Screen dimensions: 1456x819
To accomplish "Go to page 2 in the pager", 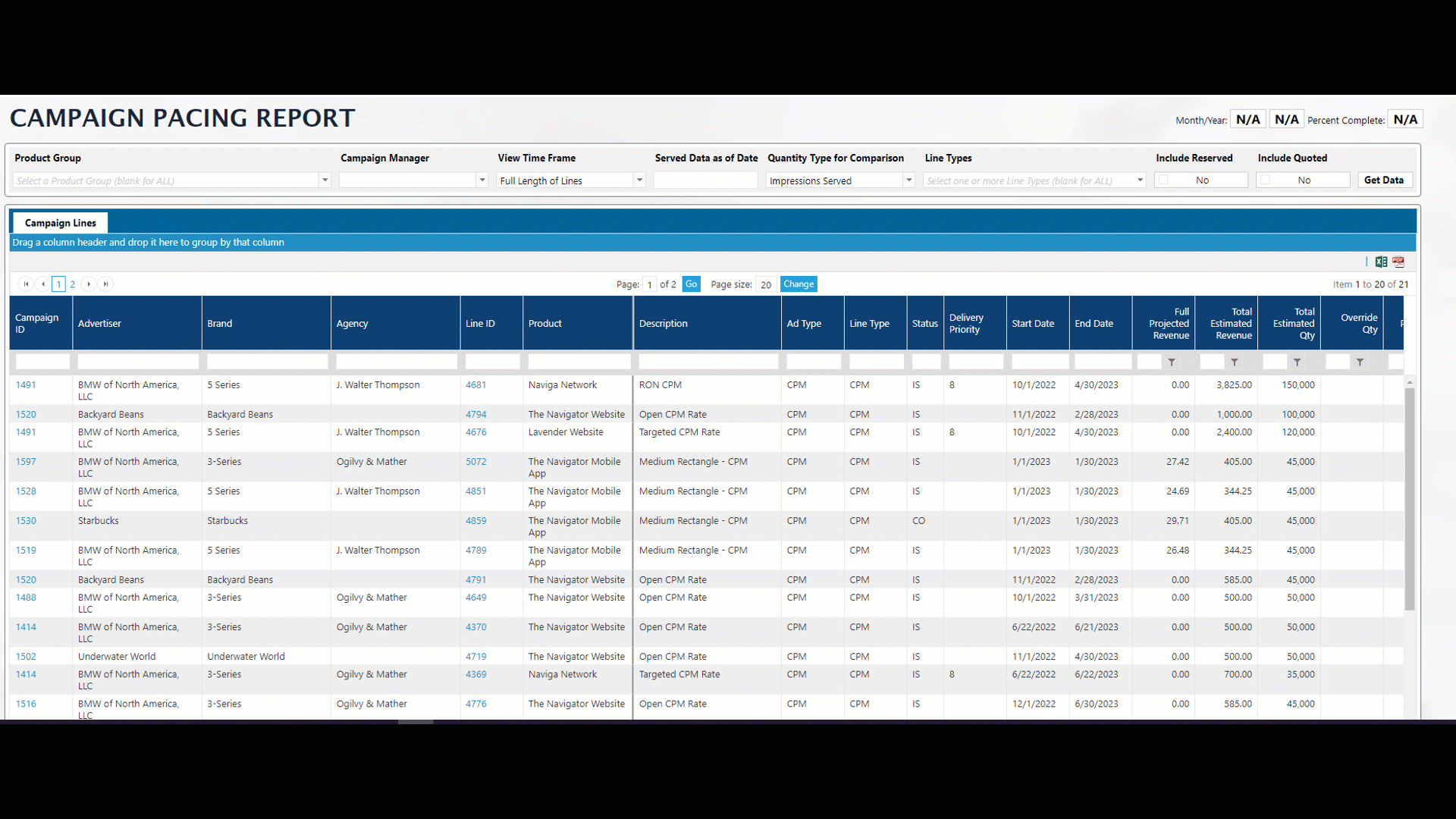I will click(73, 284).
